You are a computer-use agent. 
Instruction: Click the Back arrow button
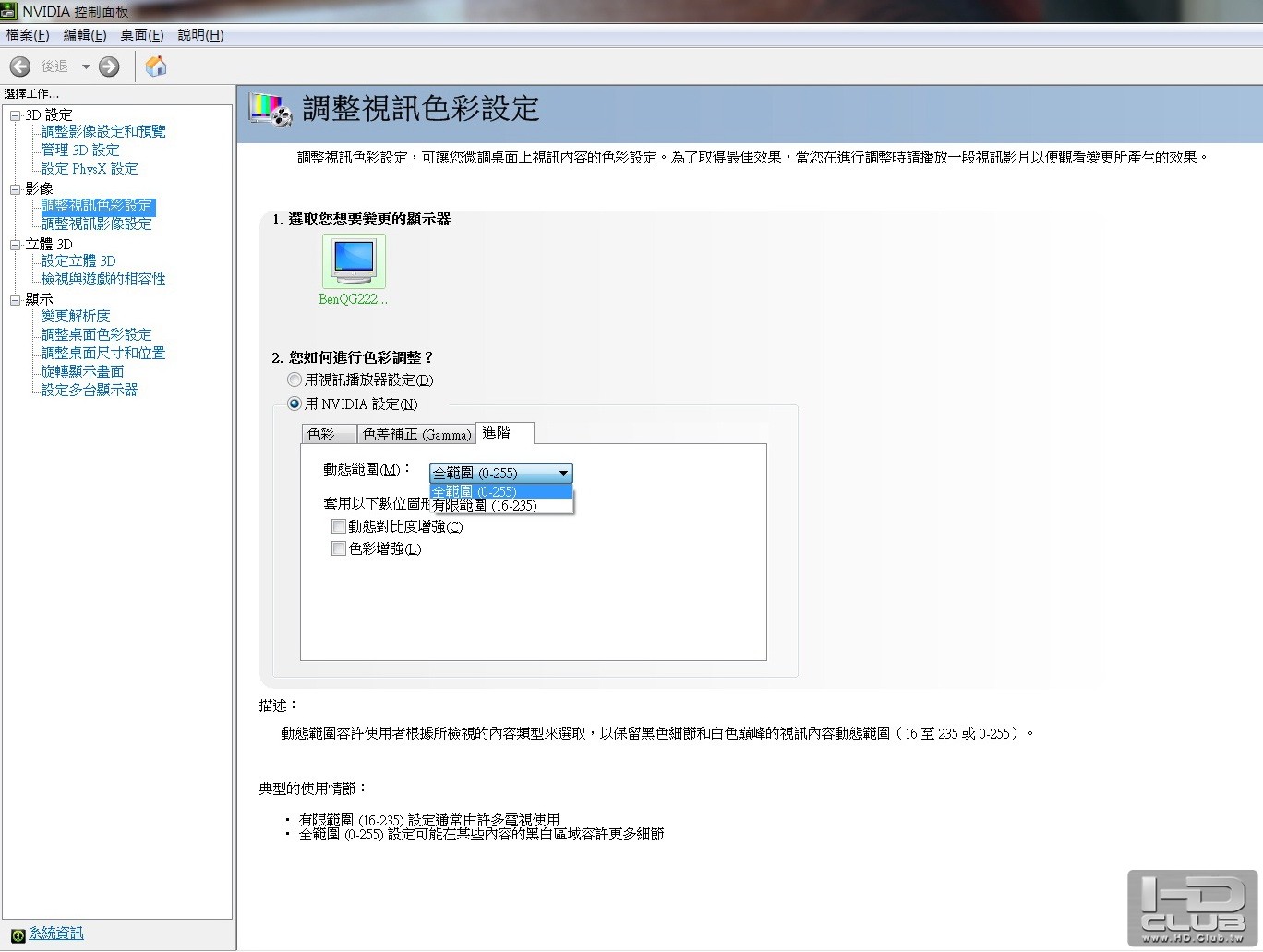[20, 66]
